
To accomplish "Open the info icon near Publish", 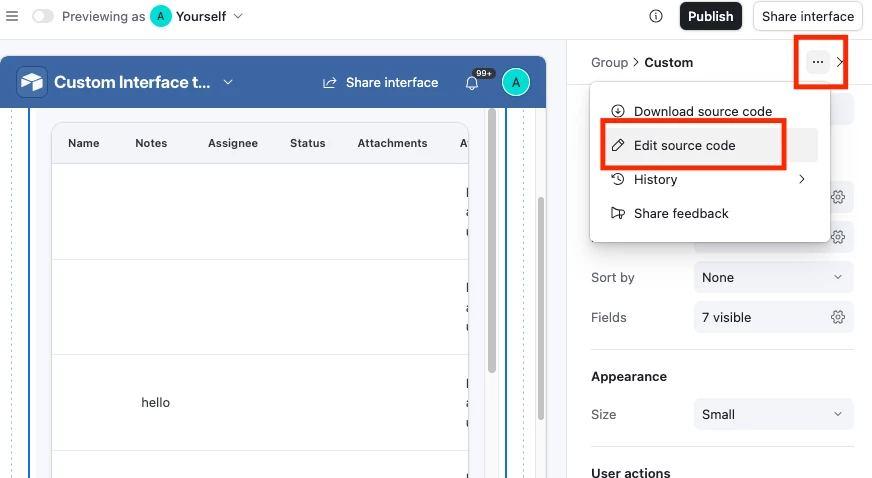I will pyautogui.click(x=656, y=16).
